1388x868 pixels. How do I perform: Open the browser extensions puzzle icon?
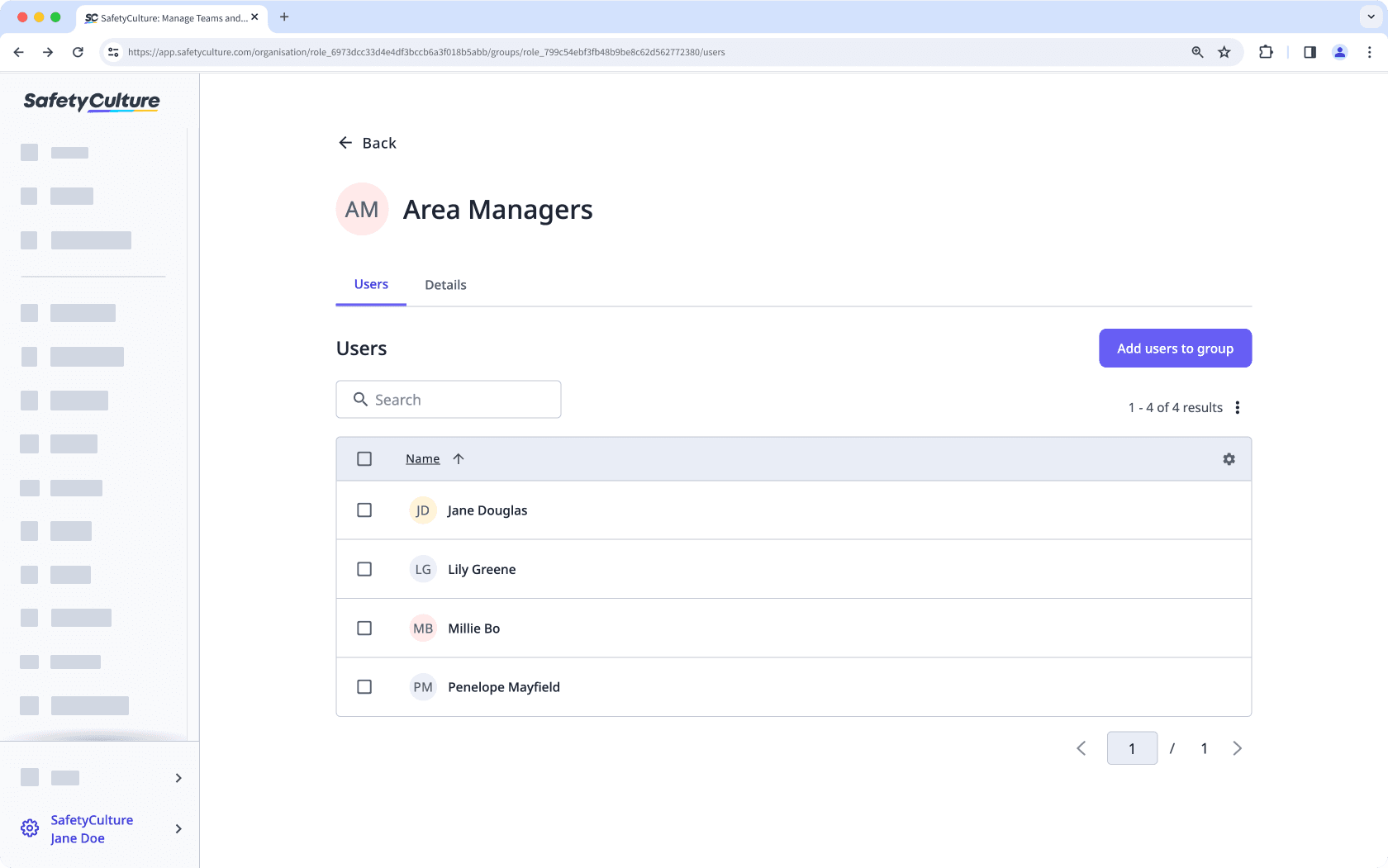tap(1265, 51)
